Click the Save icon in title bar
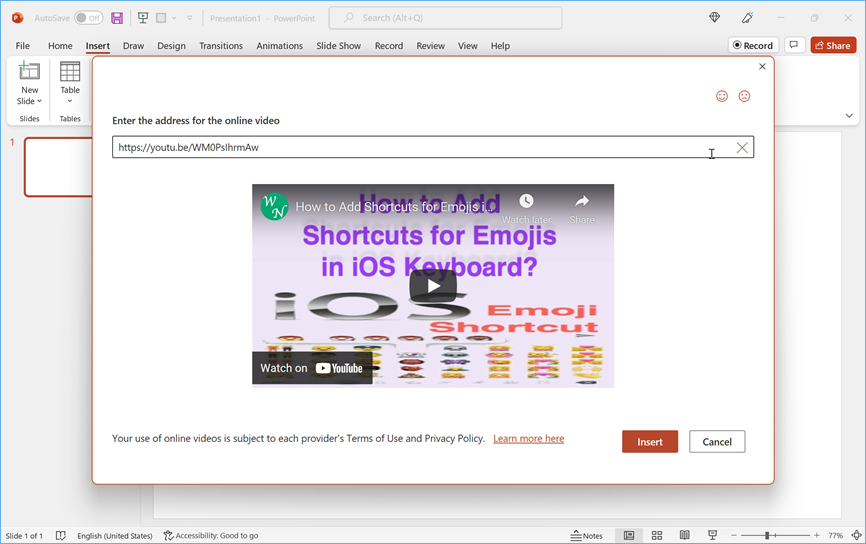866x544 pixels. [117, 18]
